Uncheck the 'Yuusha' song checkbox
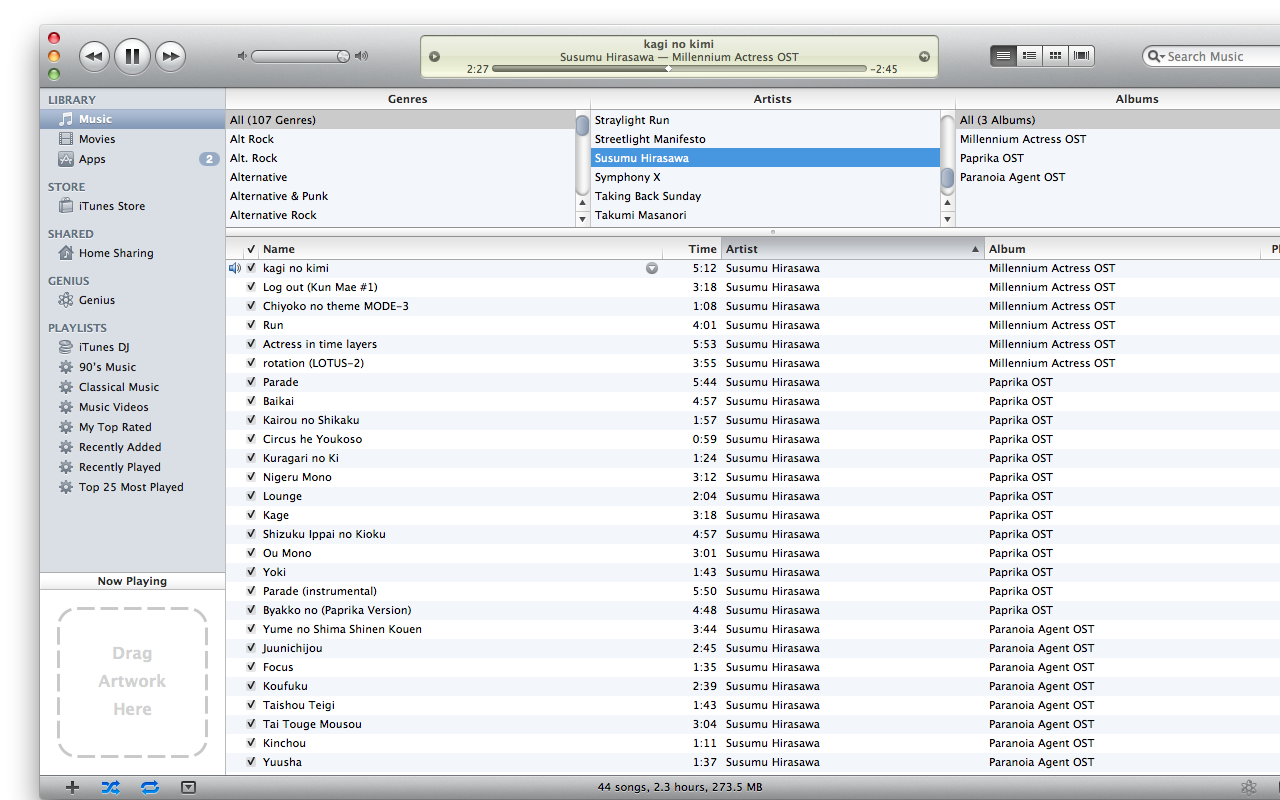The width and height of the screenshot is (1280, 800). (251, 762)
